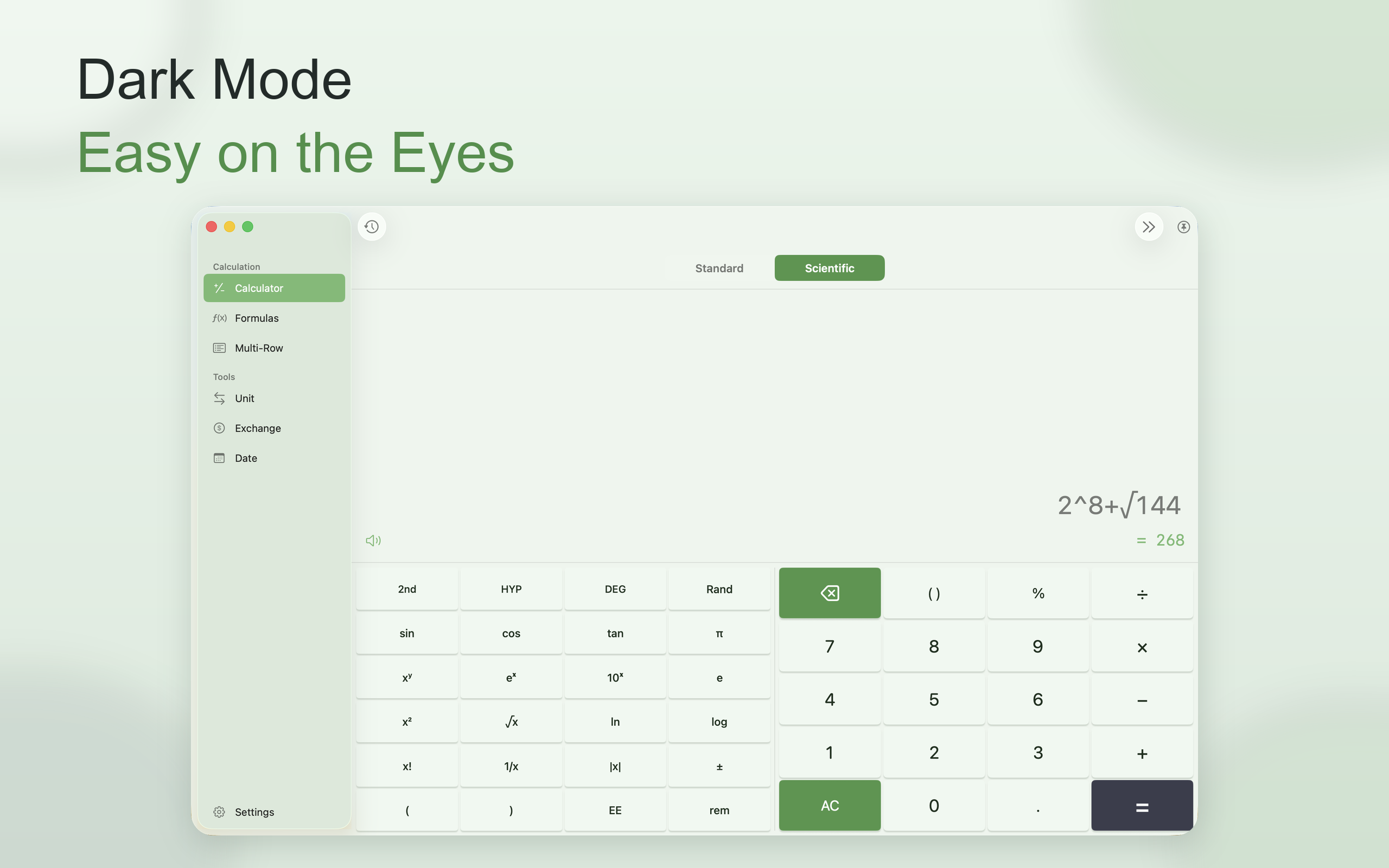Tap number key 6
1389x868 pixels.
point(1038,699)
